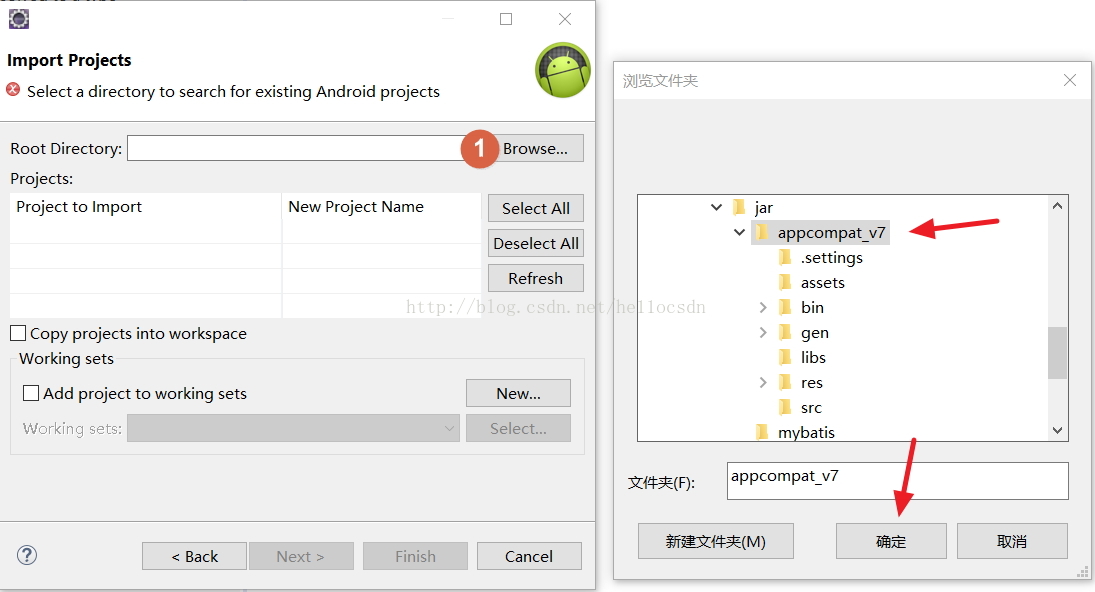Image resolution: width=1095 pixels, height=592 pixels.
Task: Click the folder tree scroll-down arrow
Action: 1057,430
